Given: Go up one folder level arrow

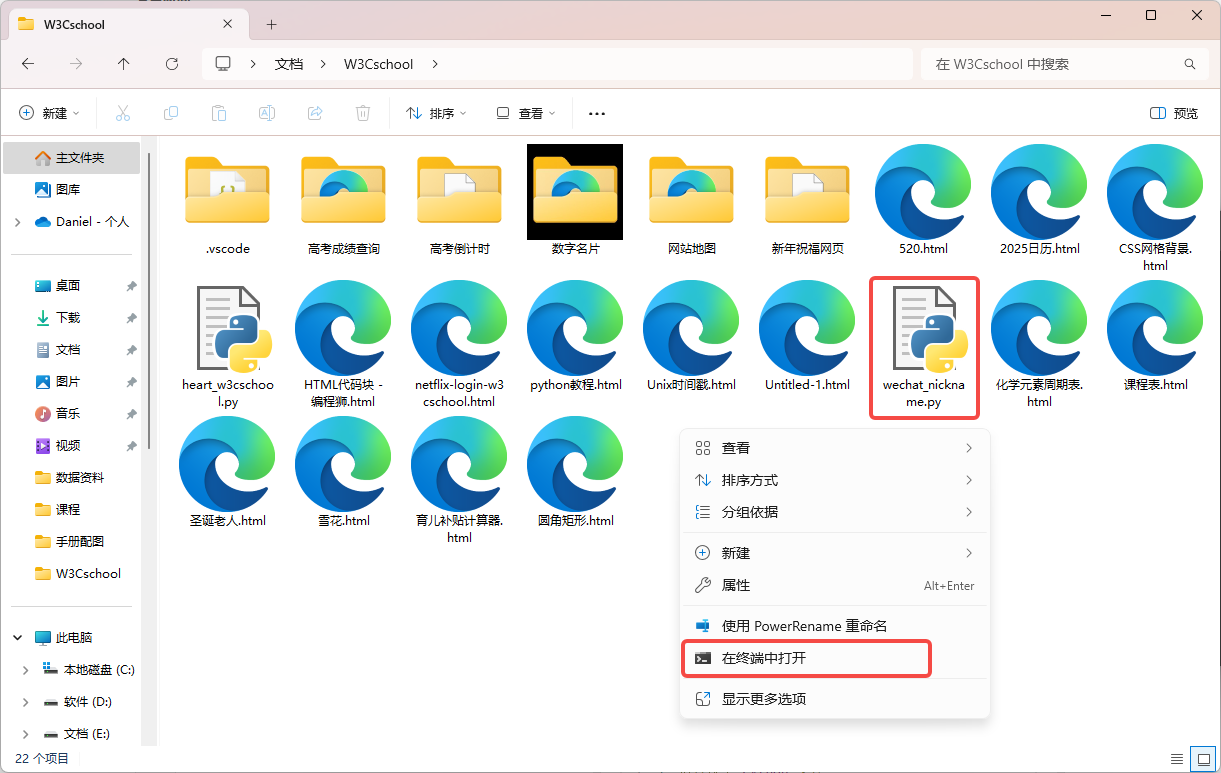Looking at the screenshot, I should (x=124, y=63).
